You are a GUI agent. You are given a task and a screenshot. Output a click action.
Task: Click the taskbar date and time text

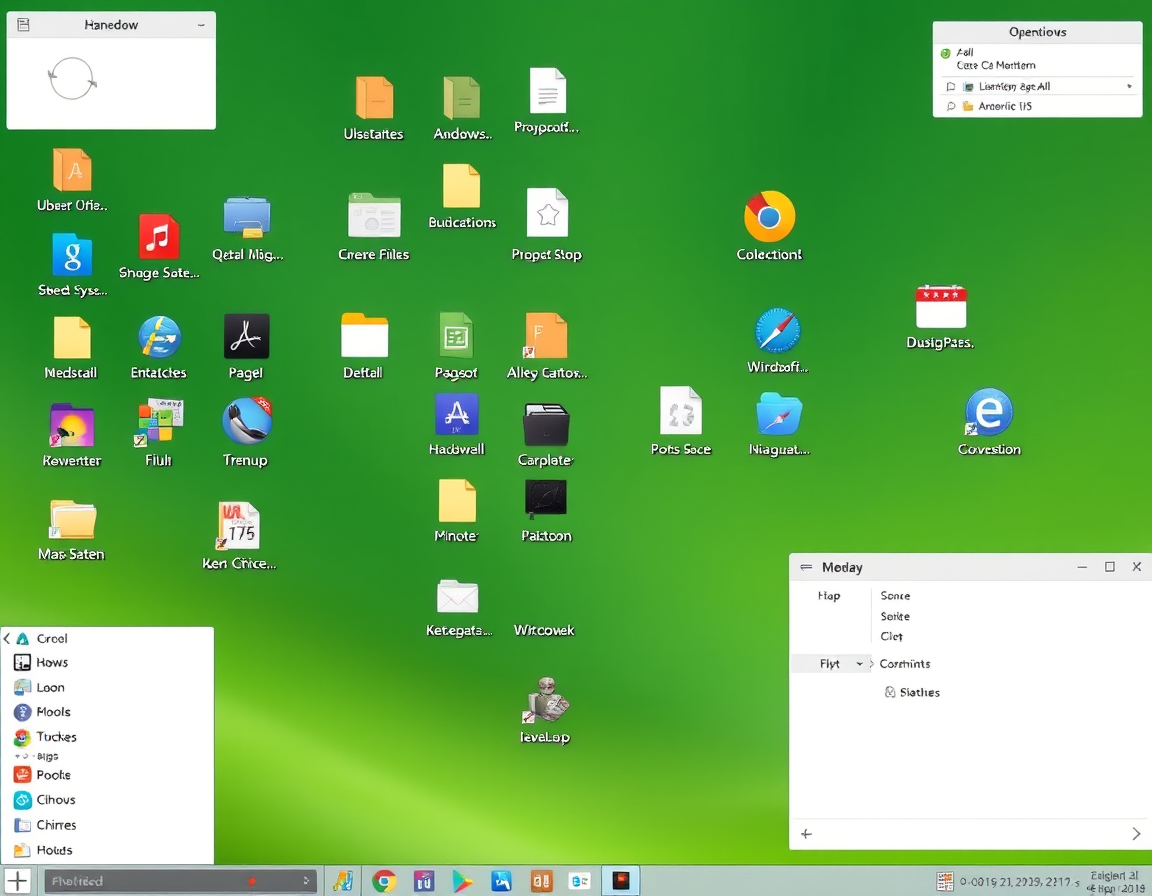pyautogui.click(x=1020, y=881)
